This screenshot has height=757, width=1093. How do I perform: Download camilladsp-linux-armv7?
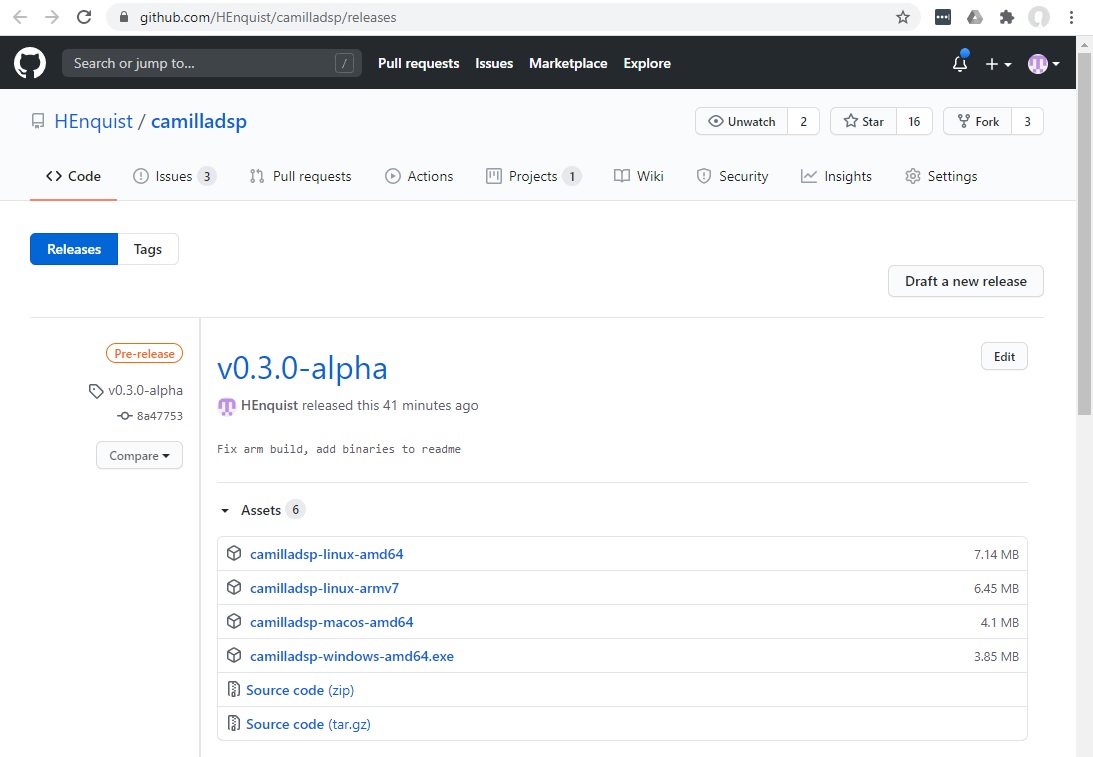pos(324,588)
